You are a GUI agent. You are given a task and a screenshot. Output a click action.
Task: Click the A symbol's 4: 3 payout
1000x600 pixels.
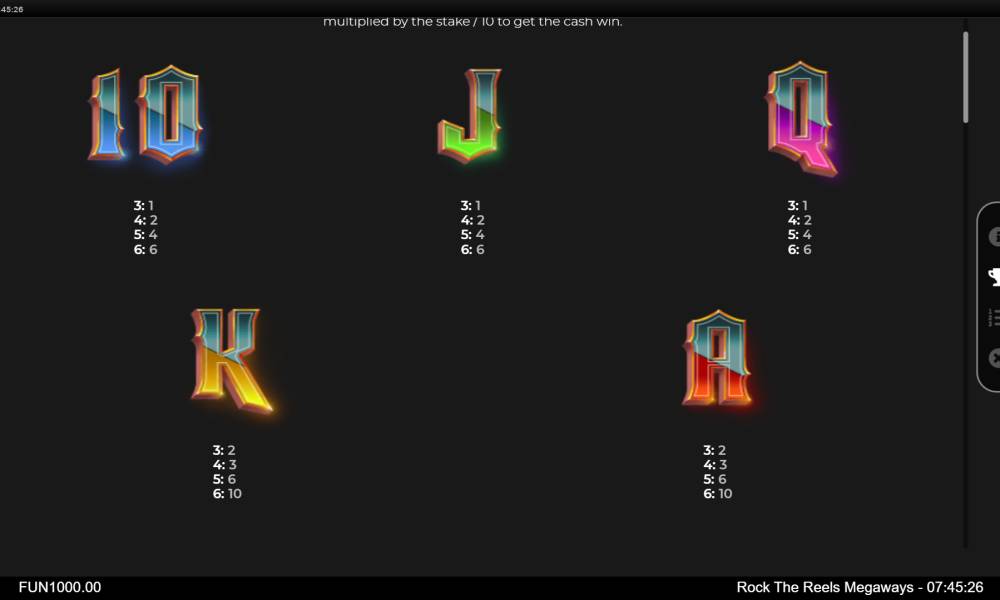pos(715,465)
